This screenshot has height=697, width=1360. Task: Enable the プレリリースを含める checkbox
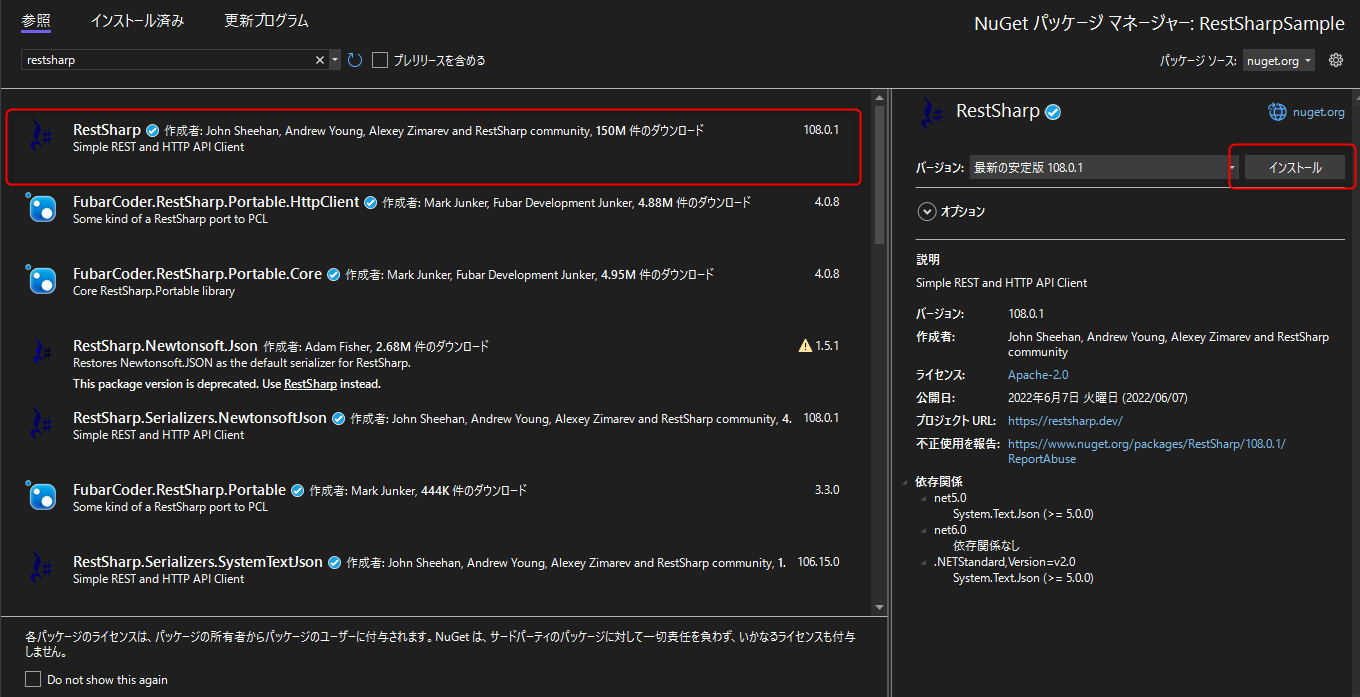click(379, 59)
